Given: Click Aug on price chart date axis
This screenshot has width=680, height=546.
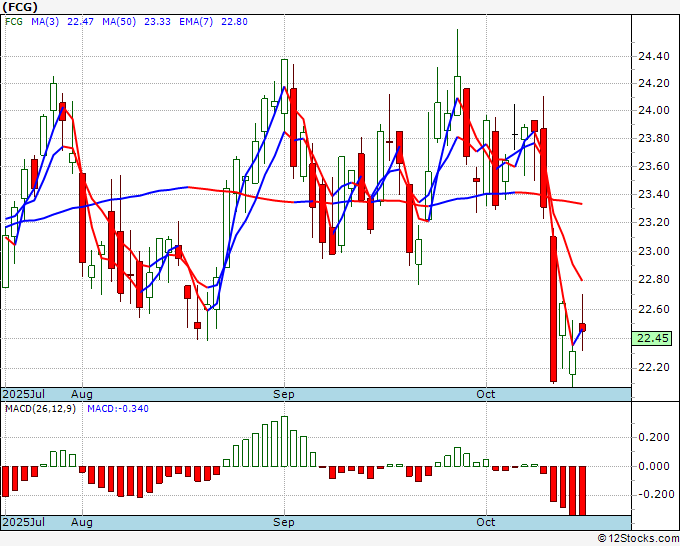Looking at the screenshot, I should [x=82, y=394].
